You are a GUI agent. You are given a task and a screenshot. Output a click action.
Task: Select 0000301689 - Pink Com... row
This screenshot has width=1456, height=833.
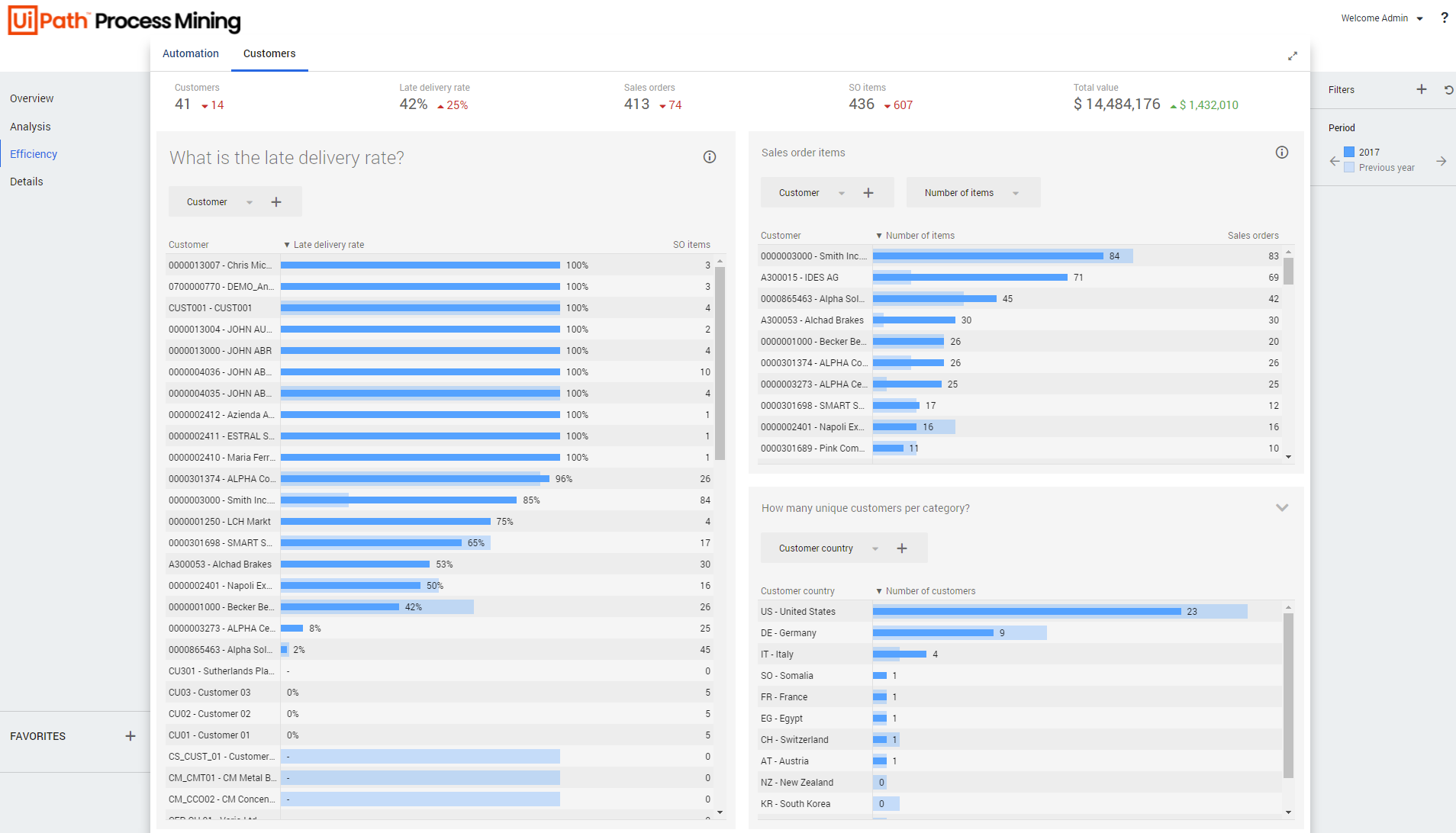(1020, 449)
